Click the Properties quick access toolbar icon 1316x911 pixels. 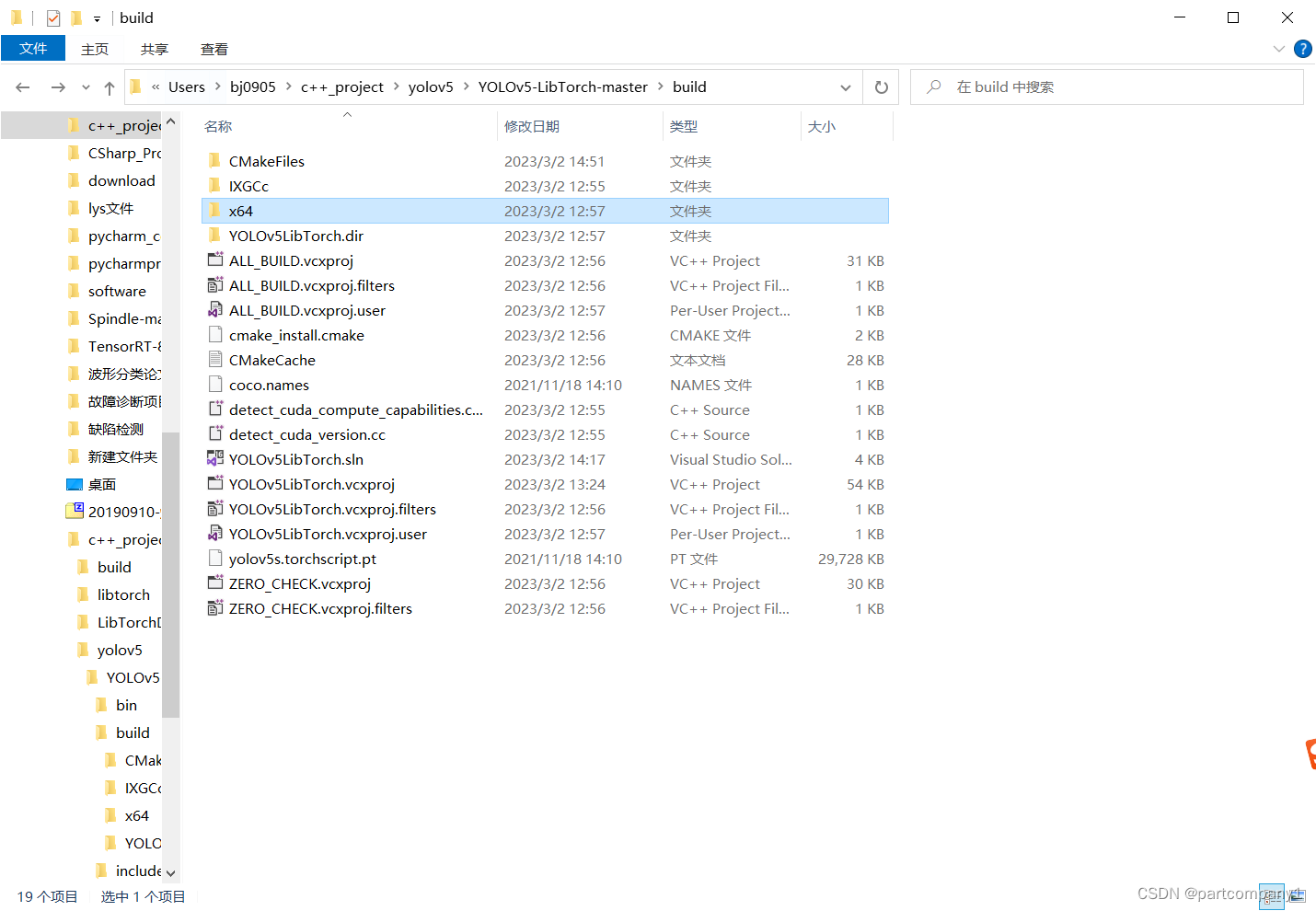[x=53, y=17]
